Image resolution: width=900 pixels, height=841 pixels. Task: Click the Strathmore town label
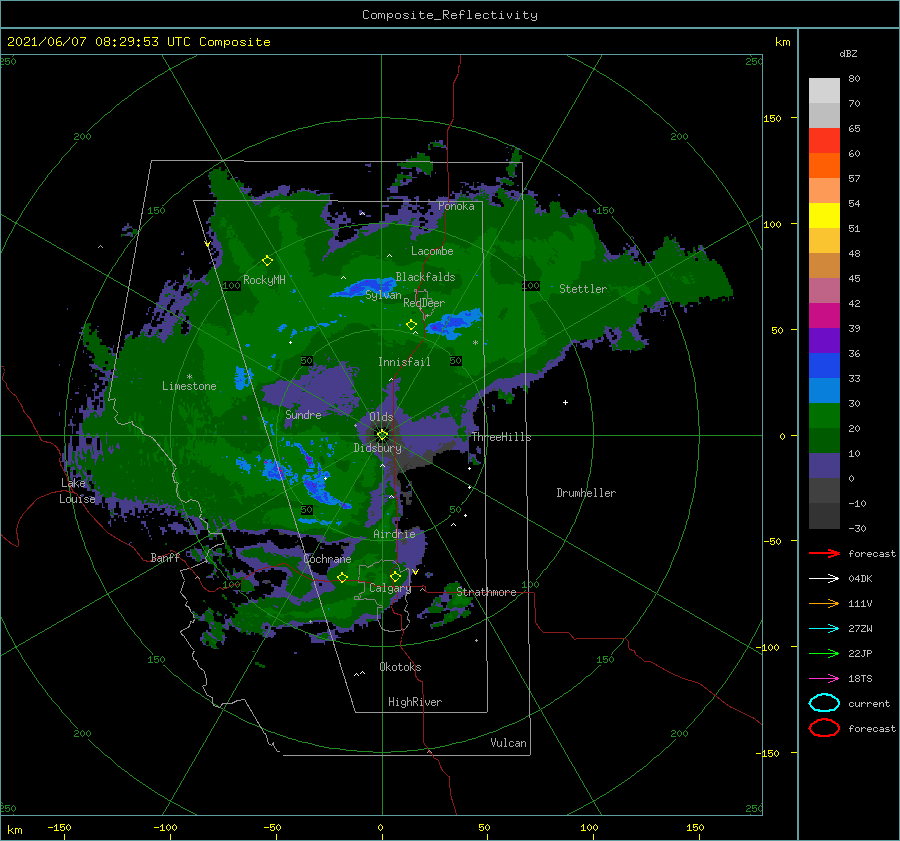[486, 592]
